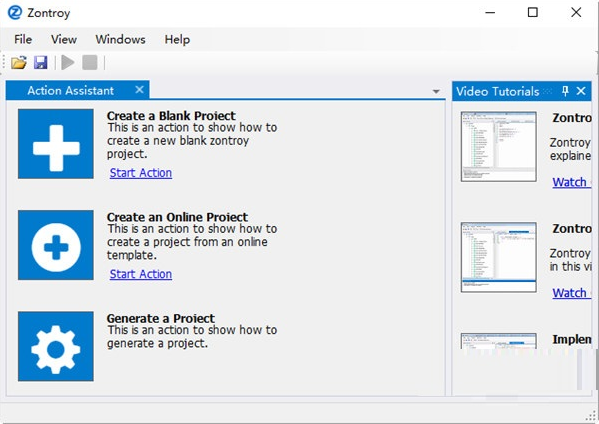The image size is (599, 424).
Task: Click the Generate a Project gear icon
Action: (56, 346)
